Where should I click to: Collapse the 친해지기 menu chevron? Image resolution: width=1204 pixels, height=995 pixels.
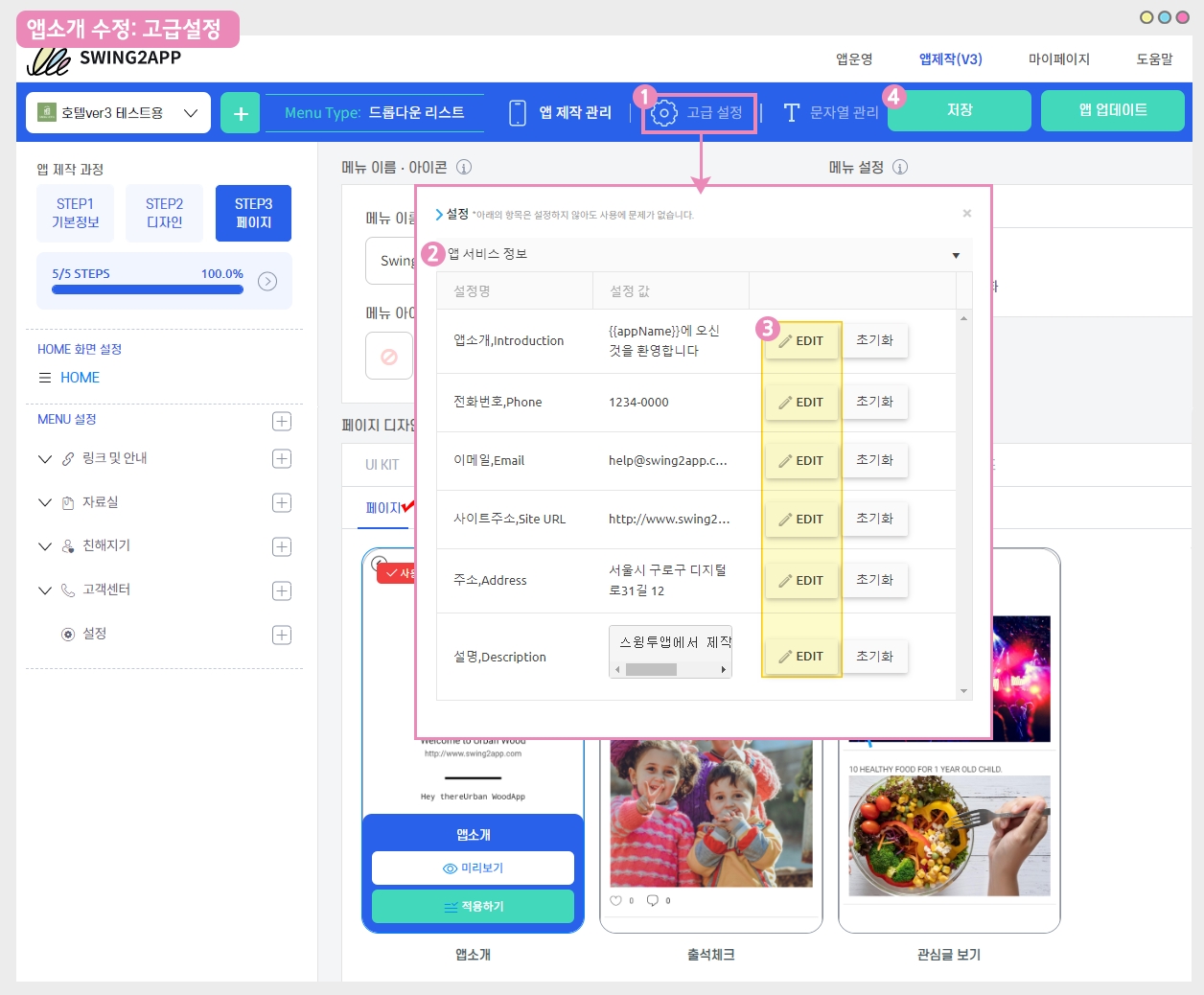(45, 546)
